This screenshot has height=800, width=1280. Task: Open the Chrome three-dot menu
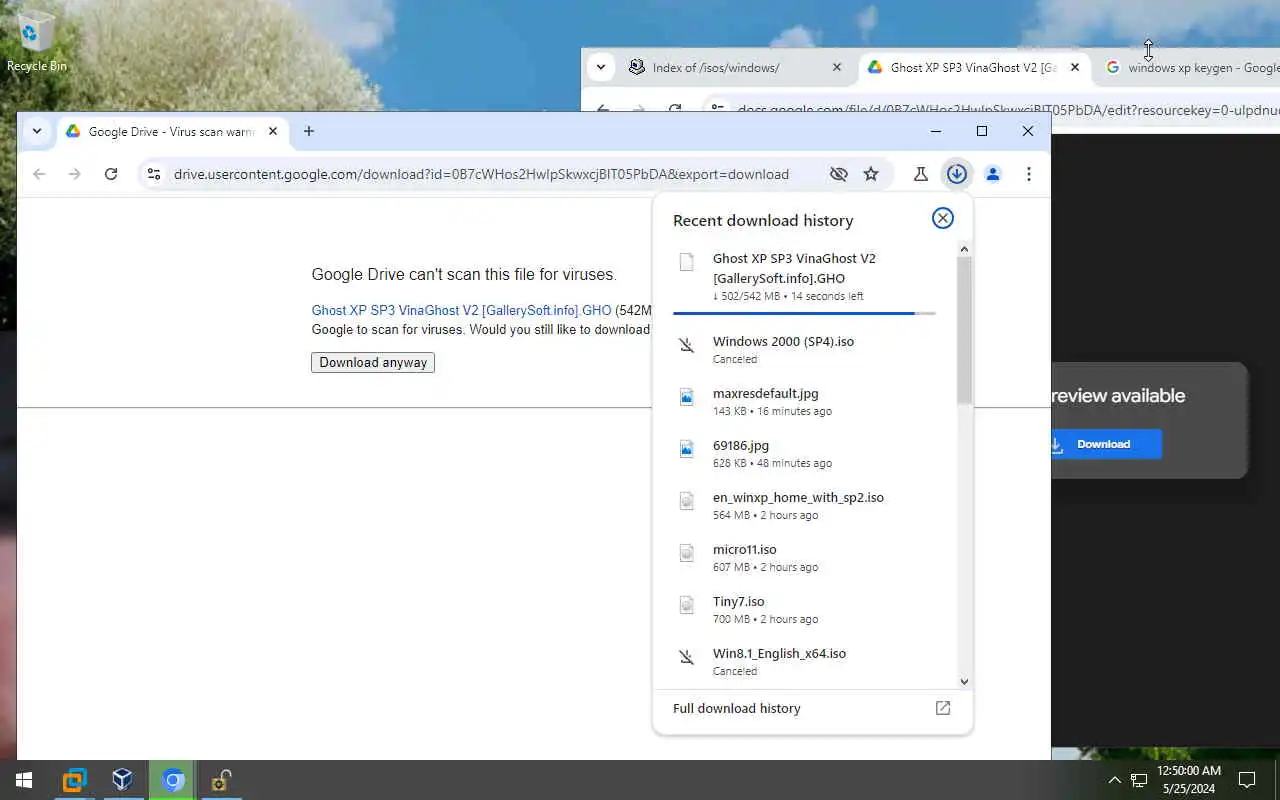(1029, 174)
